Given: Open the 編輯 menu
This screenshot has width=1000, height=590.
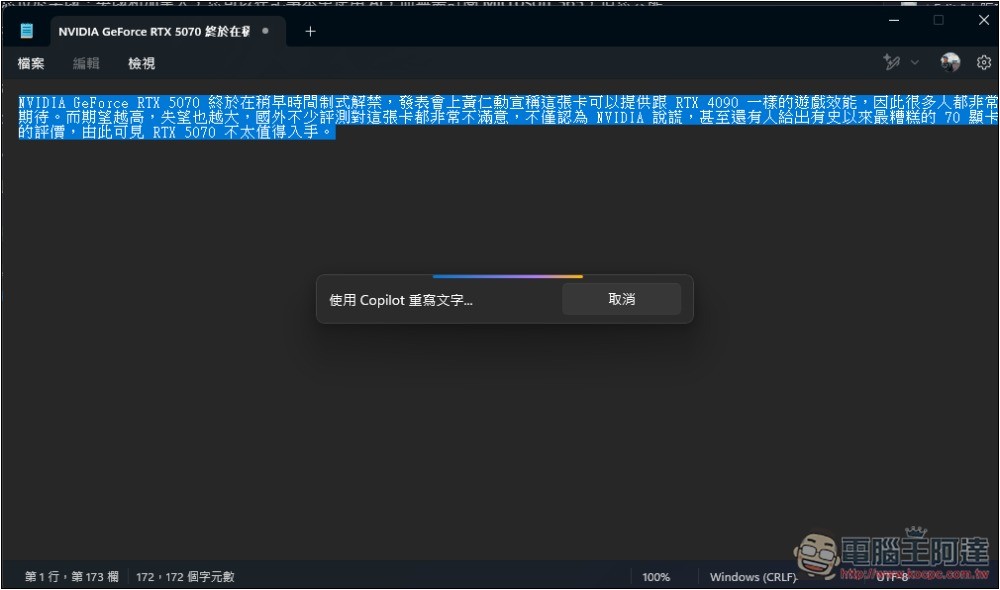Looking at the screenshot, I should [x=86, y=63].
